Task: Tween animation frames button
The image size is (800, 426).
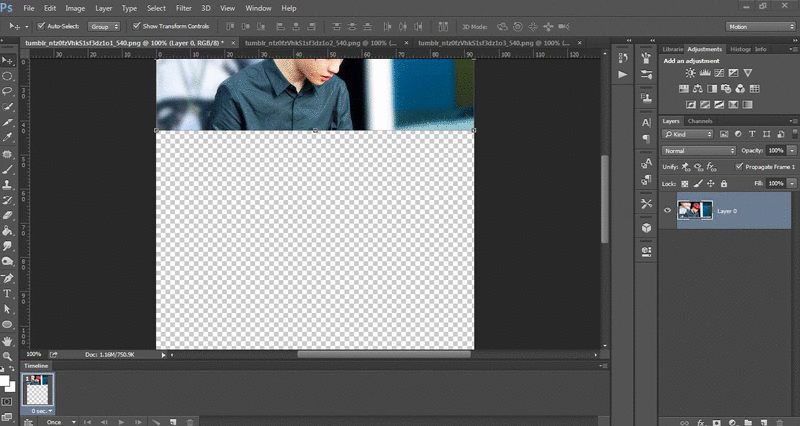Action: [x=156, y=422]
